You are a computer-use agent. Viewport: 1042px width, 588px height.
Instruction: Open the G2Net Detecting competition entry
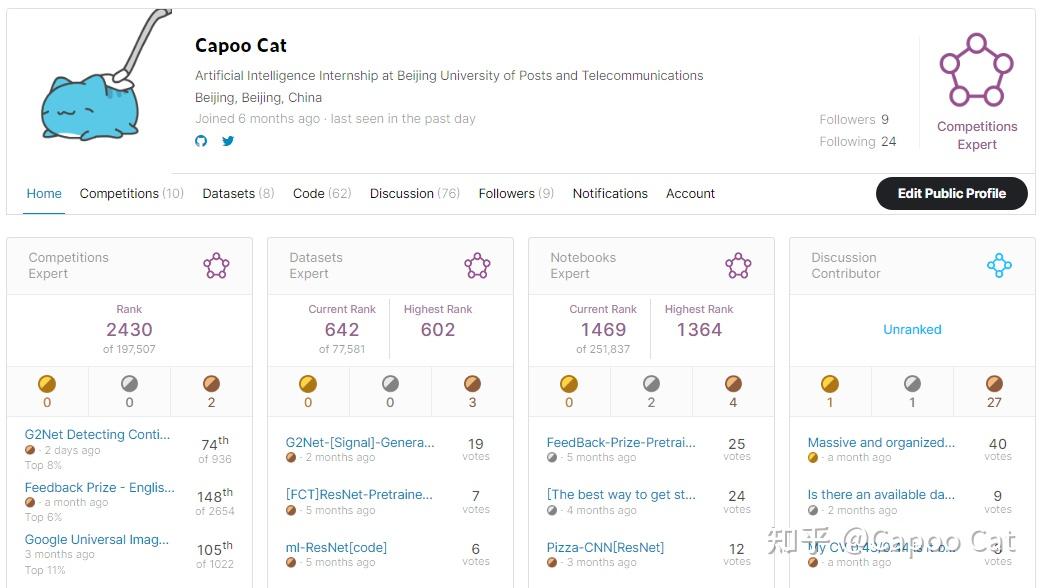(96, 434)
